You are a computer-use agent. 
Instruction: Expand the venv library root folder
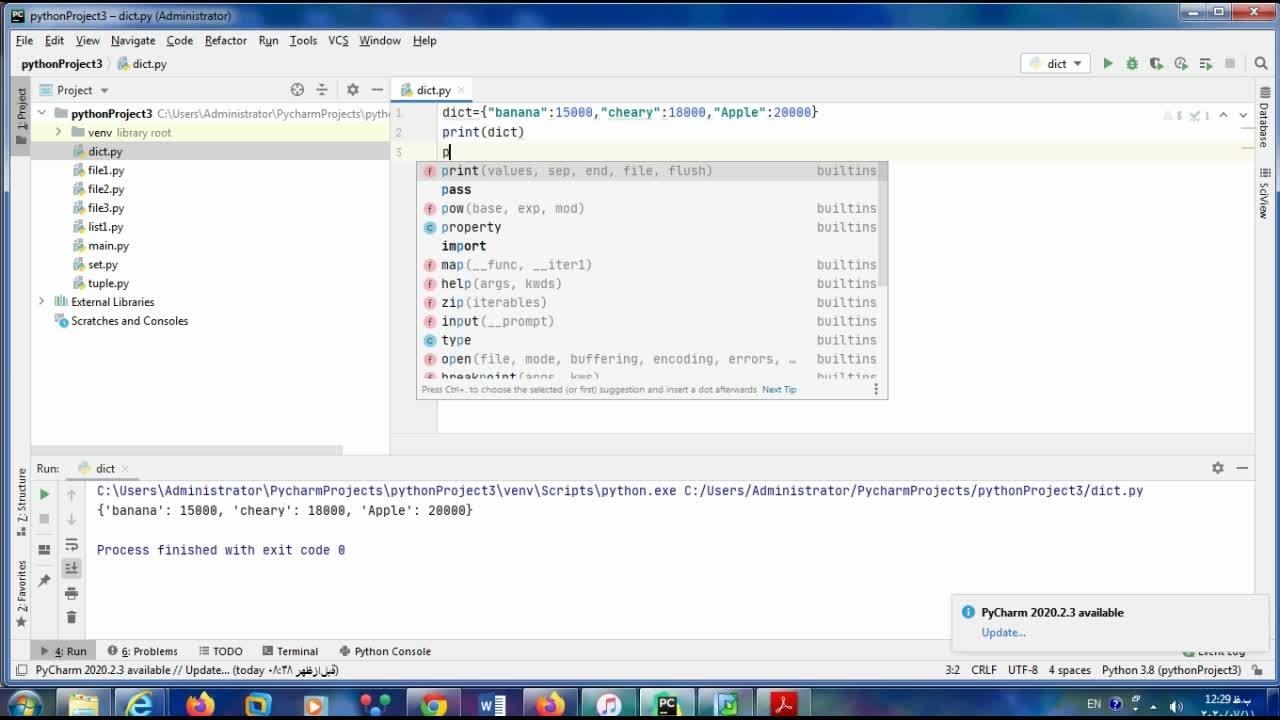pos(58,132)
